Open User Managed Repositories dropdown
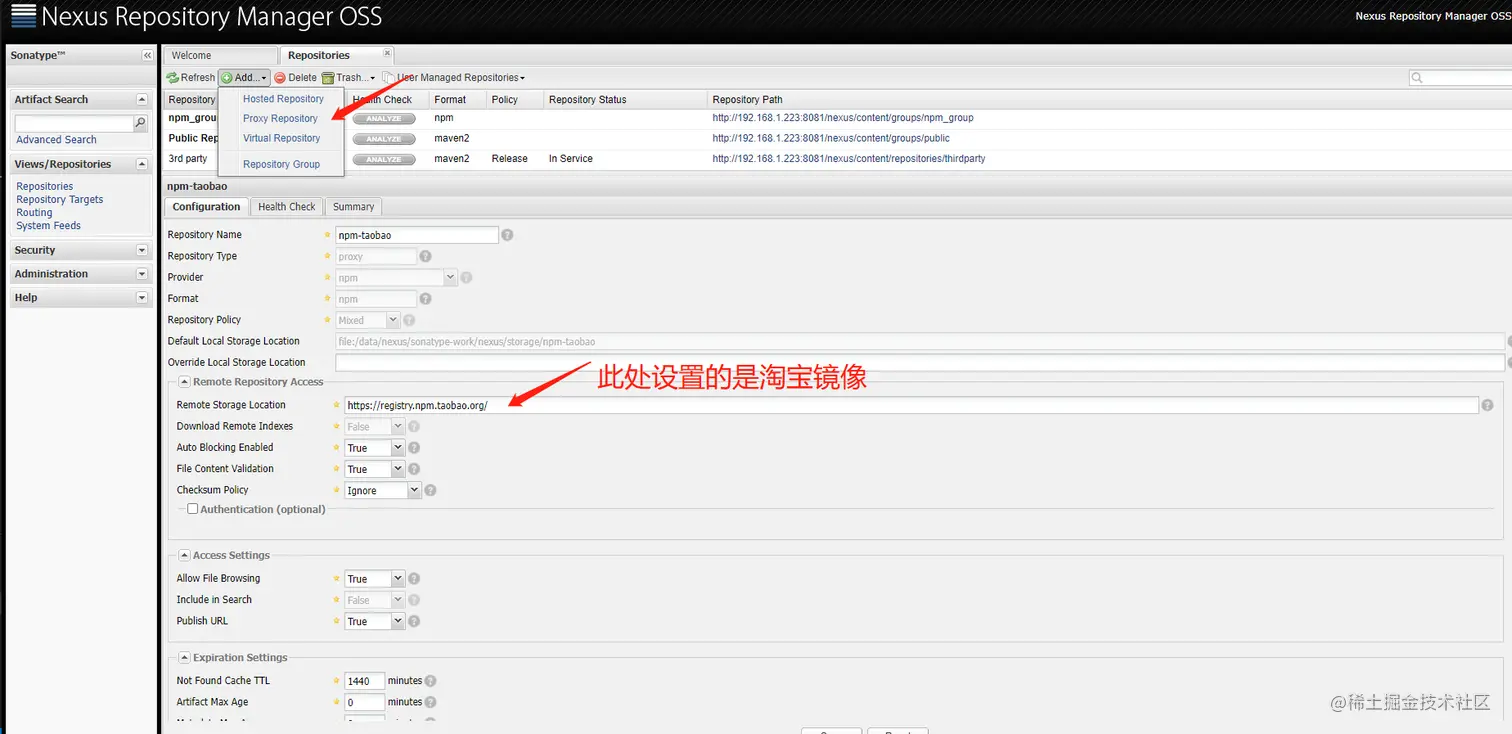The width and height of the screenshot is (1512, 734). click(454, 77)
